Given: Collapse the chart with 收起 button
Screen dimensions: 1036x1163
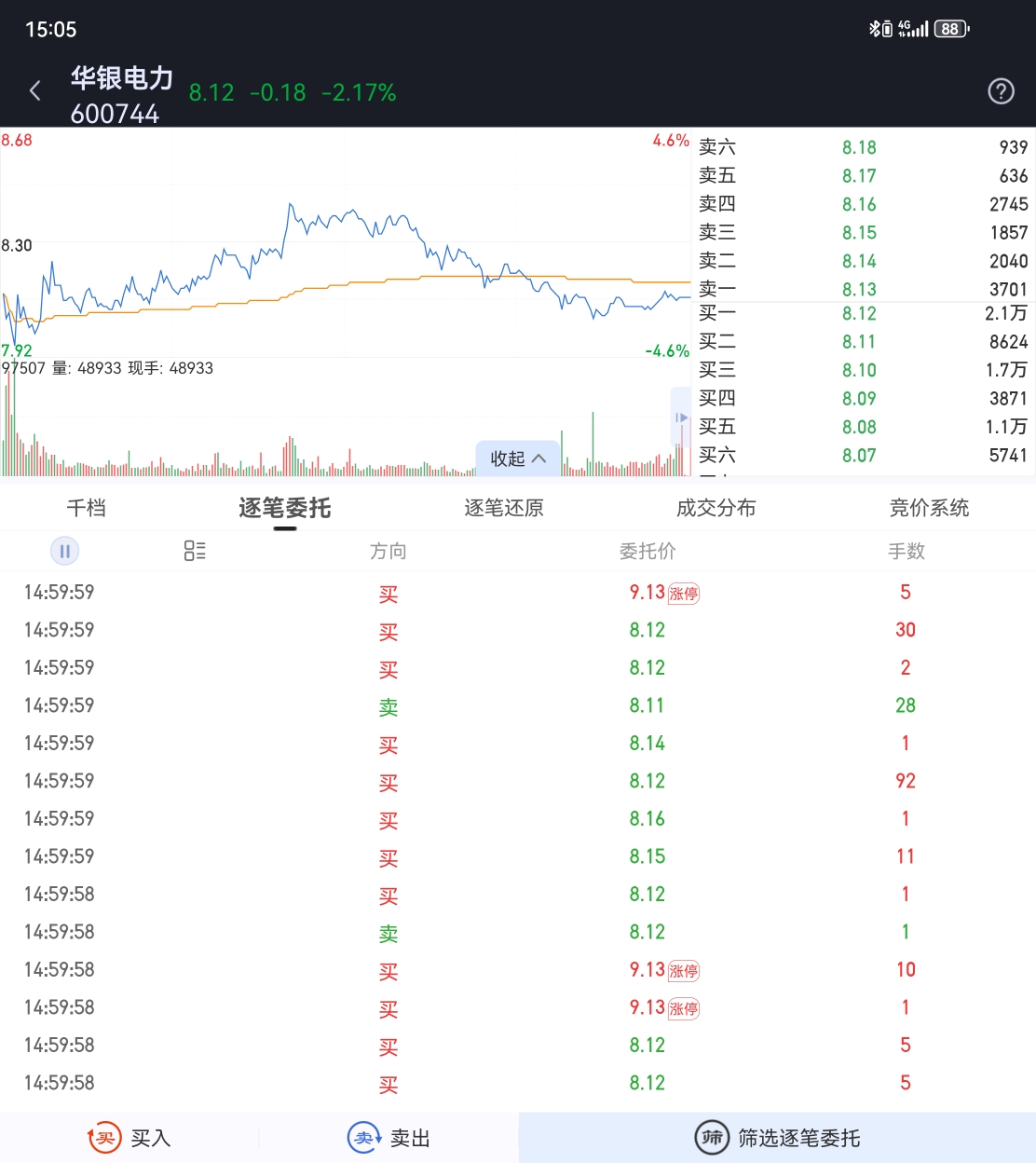Looking at the screenshot, I should pos(518,458).
